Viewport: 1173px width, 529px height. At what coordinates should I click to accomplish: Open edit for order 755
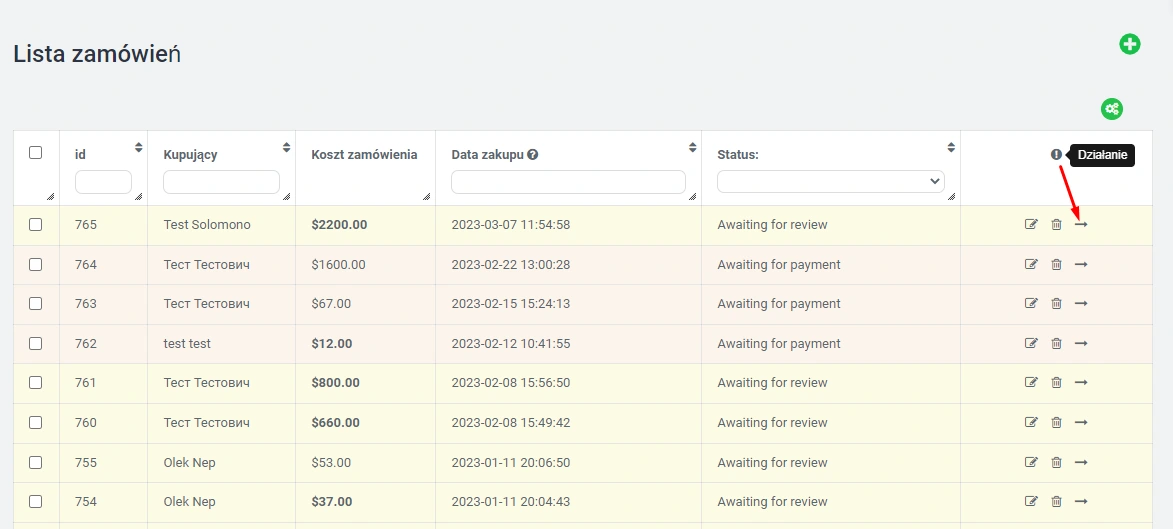(x=1031, y=463)
